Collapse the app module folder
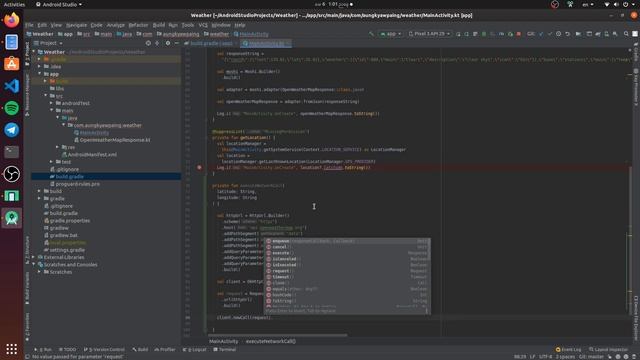640x360 pixels. (40, 74)
